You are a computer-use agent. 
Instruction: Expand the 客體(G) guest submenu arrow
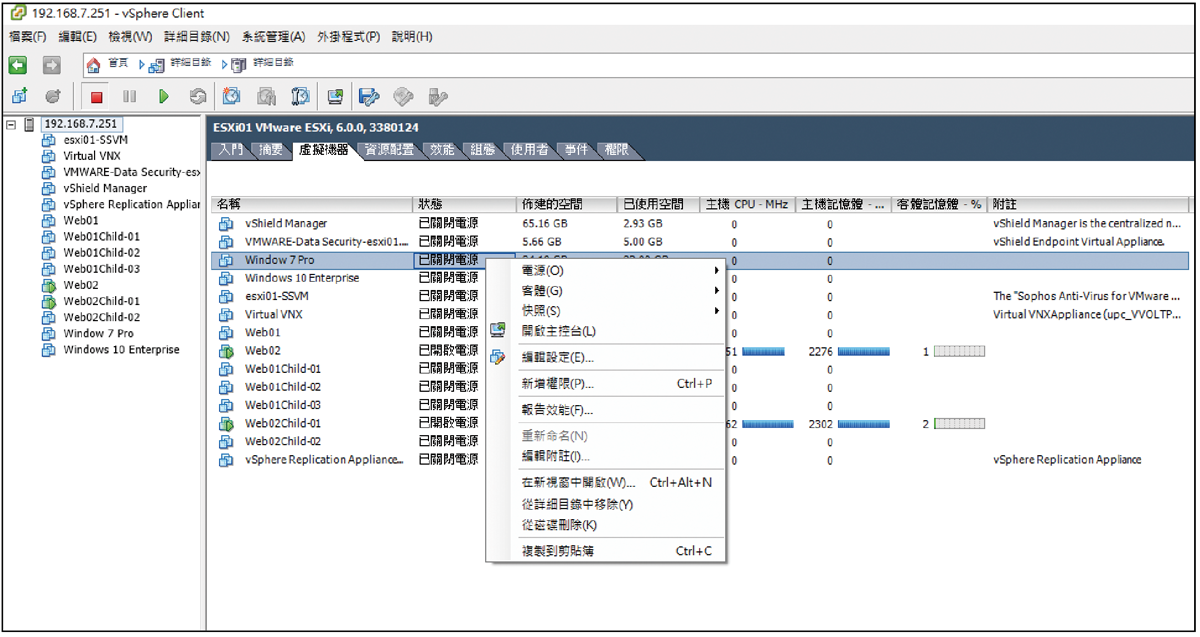click(716, 291)
